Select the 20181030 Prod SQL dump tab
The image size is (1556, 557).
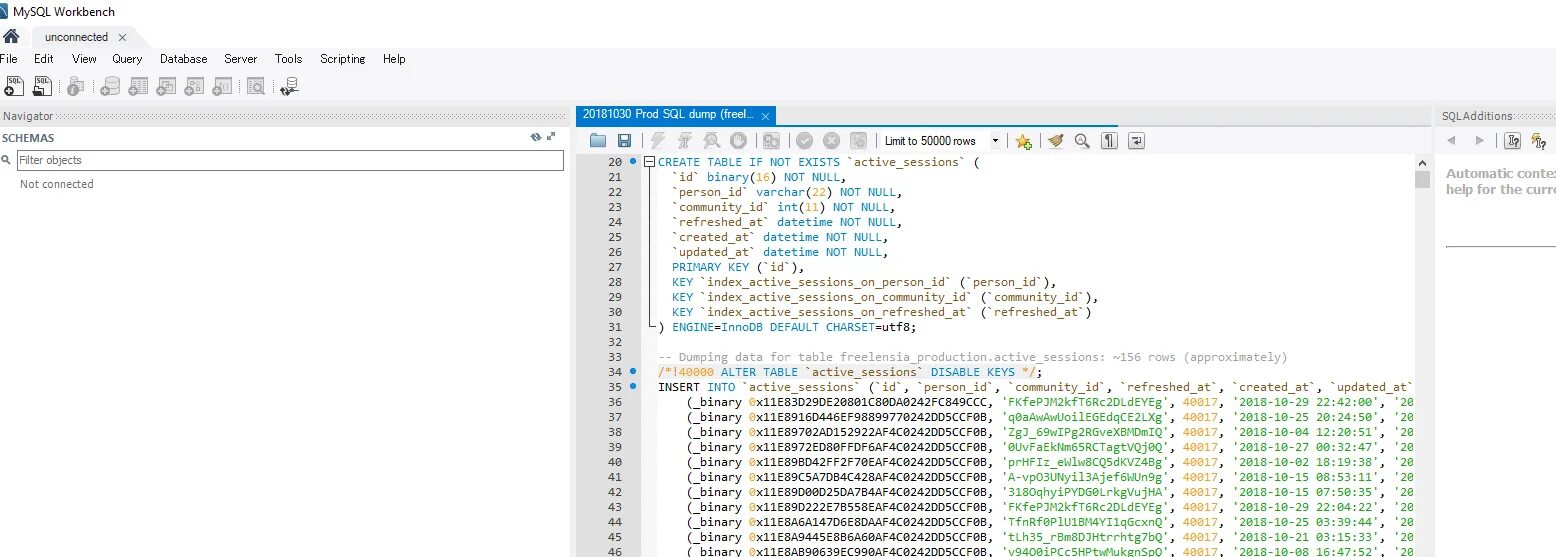[668, 115]
